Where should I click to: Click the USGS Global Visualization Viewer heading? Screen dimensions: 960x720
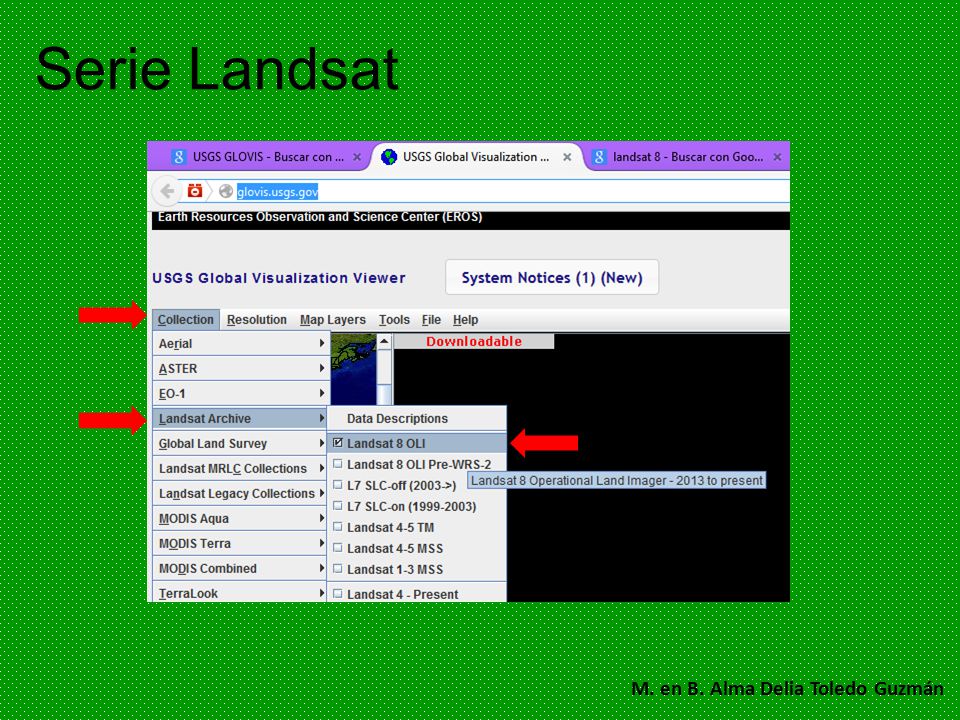(x=279, y=278)
